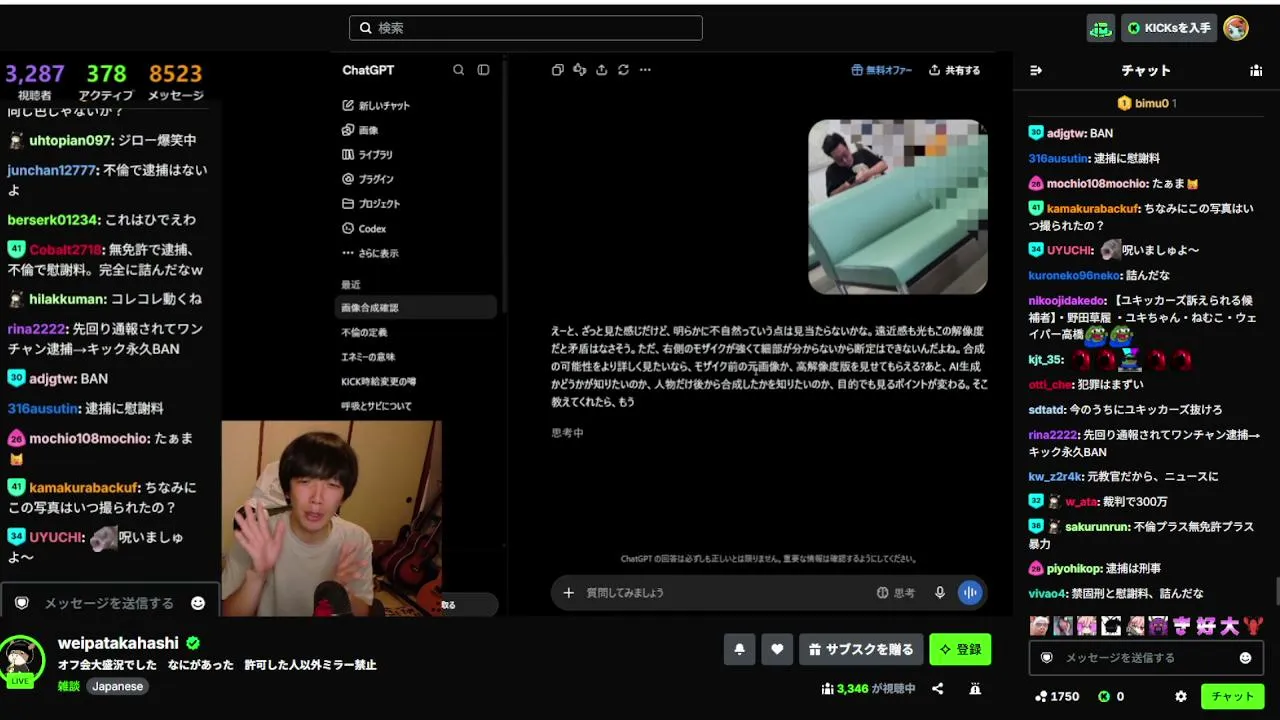Viewport: 1280px width, 720px height.
Task: Click the shield icon in the right chat input
Action: 1047,658
